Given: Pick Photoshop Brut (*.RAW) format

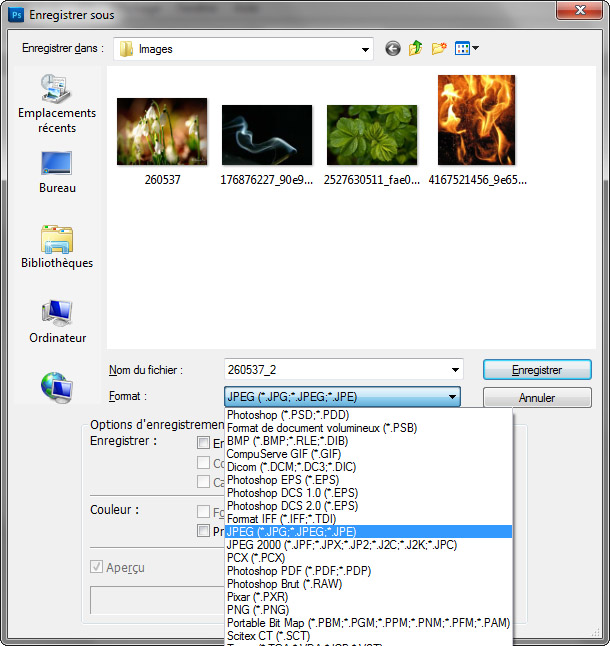Looking at the screenshot, I should click(369, 583).
